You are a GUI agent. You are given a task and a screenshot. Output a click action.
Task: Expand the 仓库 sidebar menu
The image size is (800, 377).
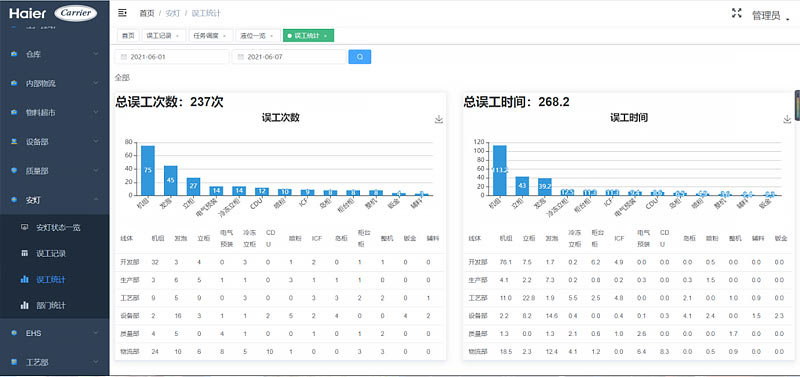[x=55, y=54]
